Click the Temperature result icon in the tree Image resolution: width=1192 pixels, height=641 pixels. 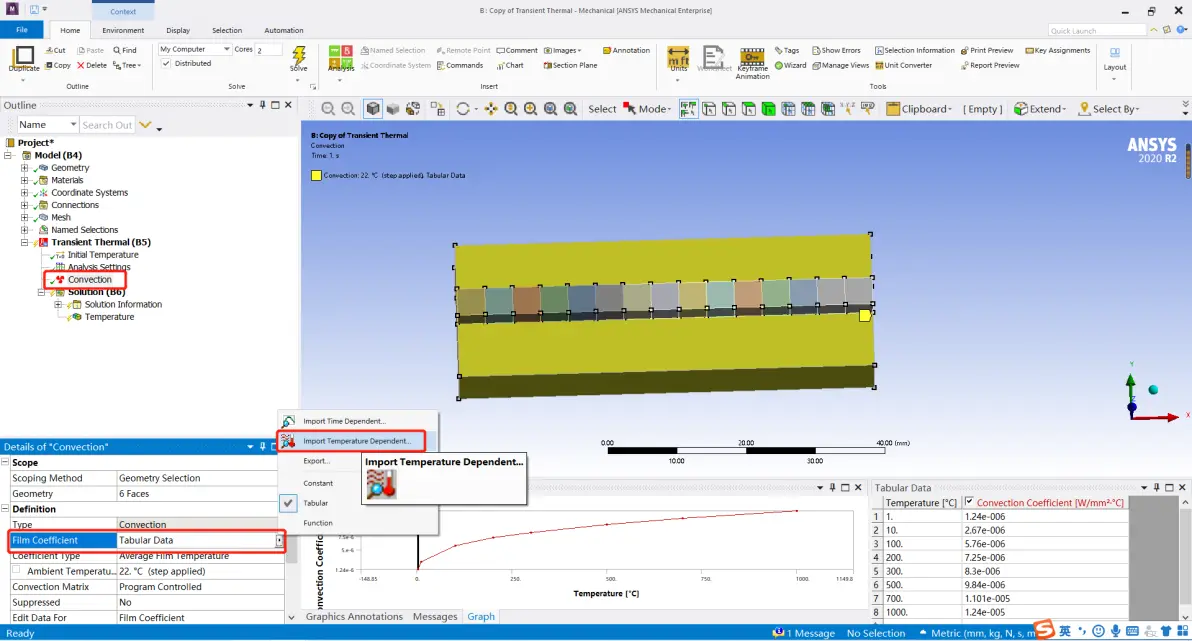point(77,317)
